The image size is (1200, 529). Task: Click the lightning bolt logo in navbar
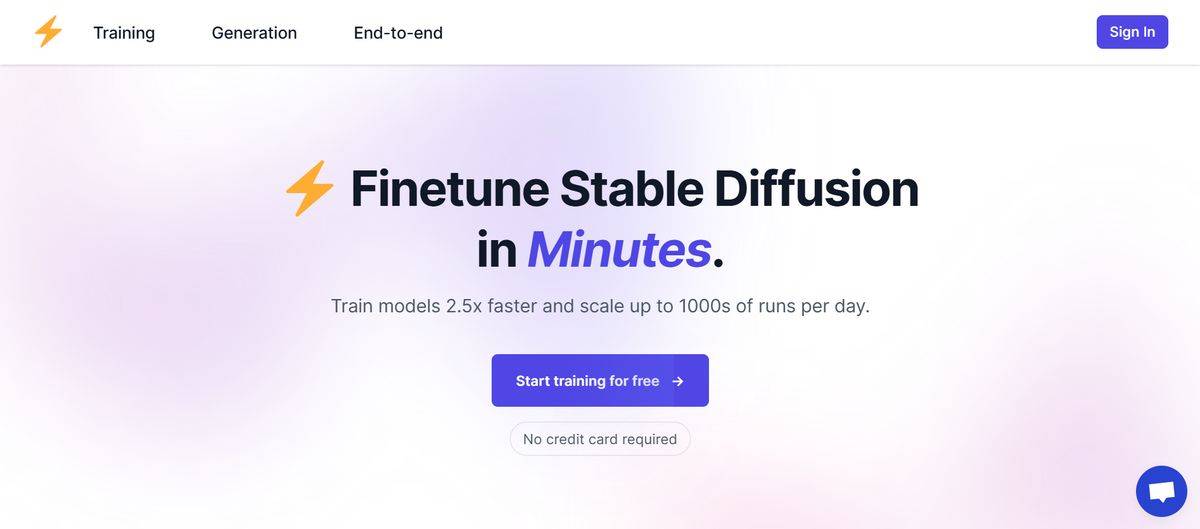coord(48,32)
